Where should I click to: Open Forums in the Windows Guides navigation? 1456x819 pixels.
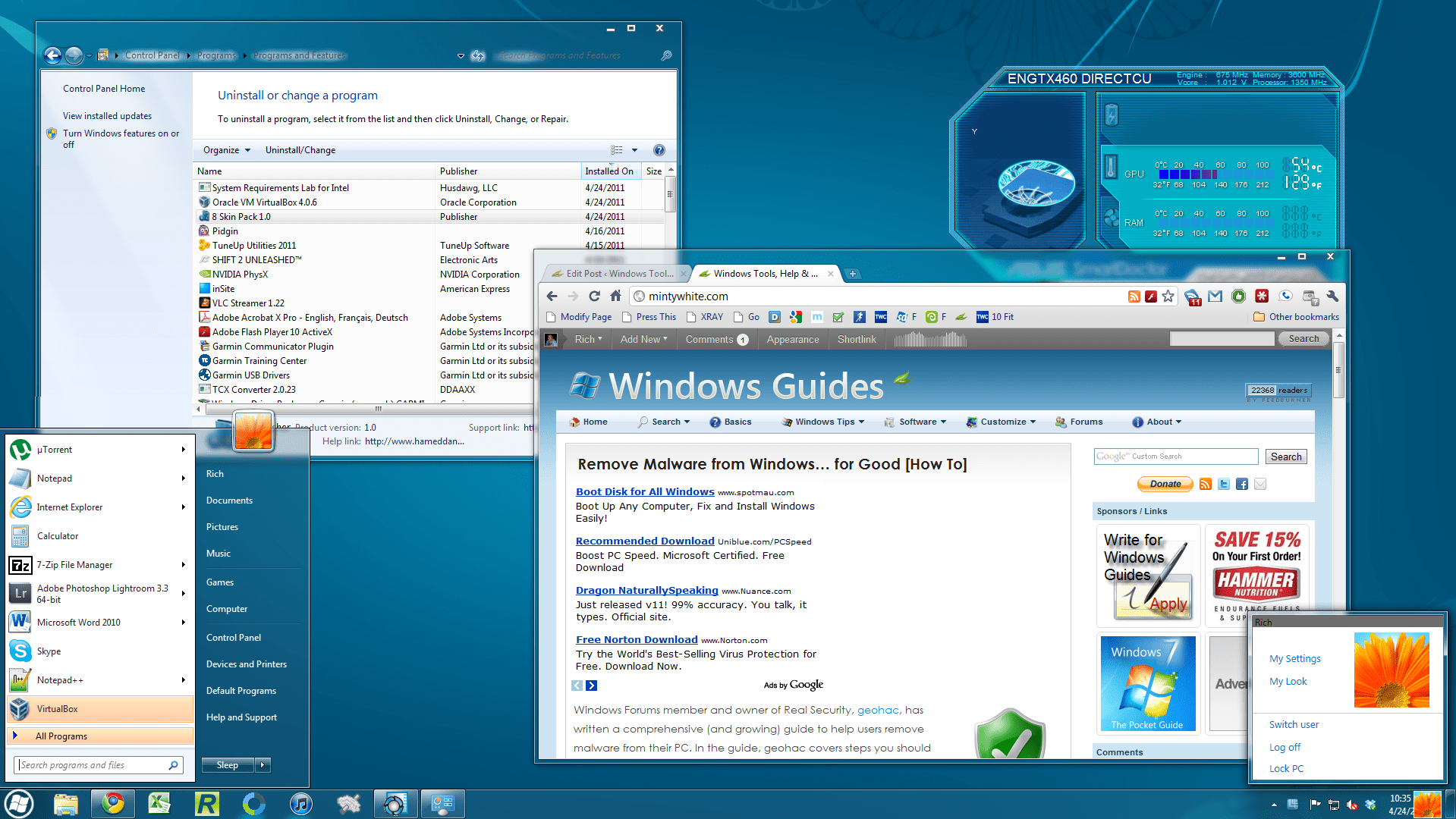click(1079, 422)
